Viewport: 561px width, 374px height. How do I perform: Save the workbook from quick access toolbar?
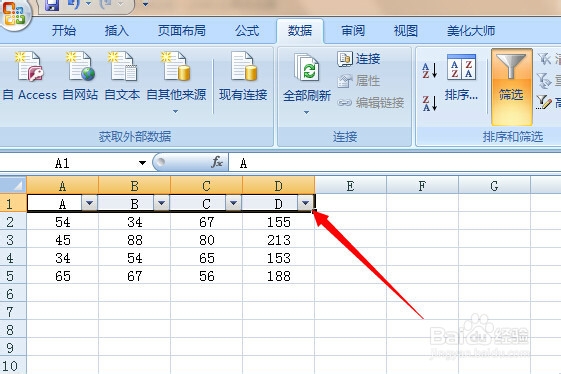coord(52,5)
